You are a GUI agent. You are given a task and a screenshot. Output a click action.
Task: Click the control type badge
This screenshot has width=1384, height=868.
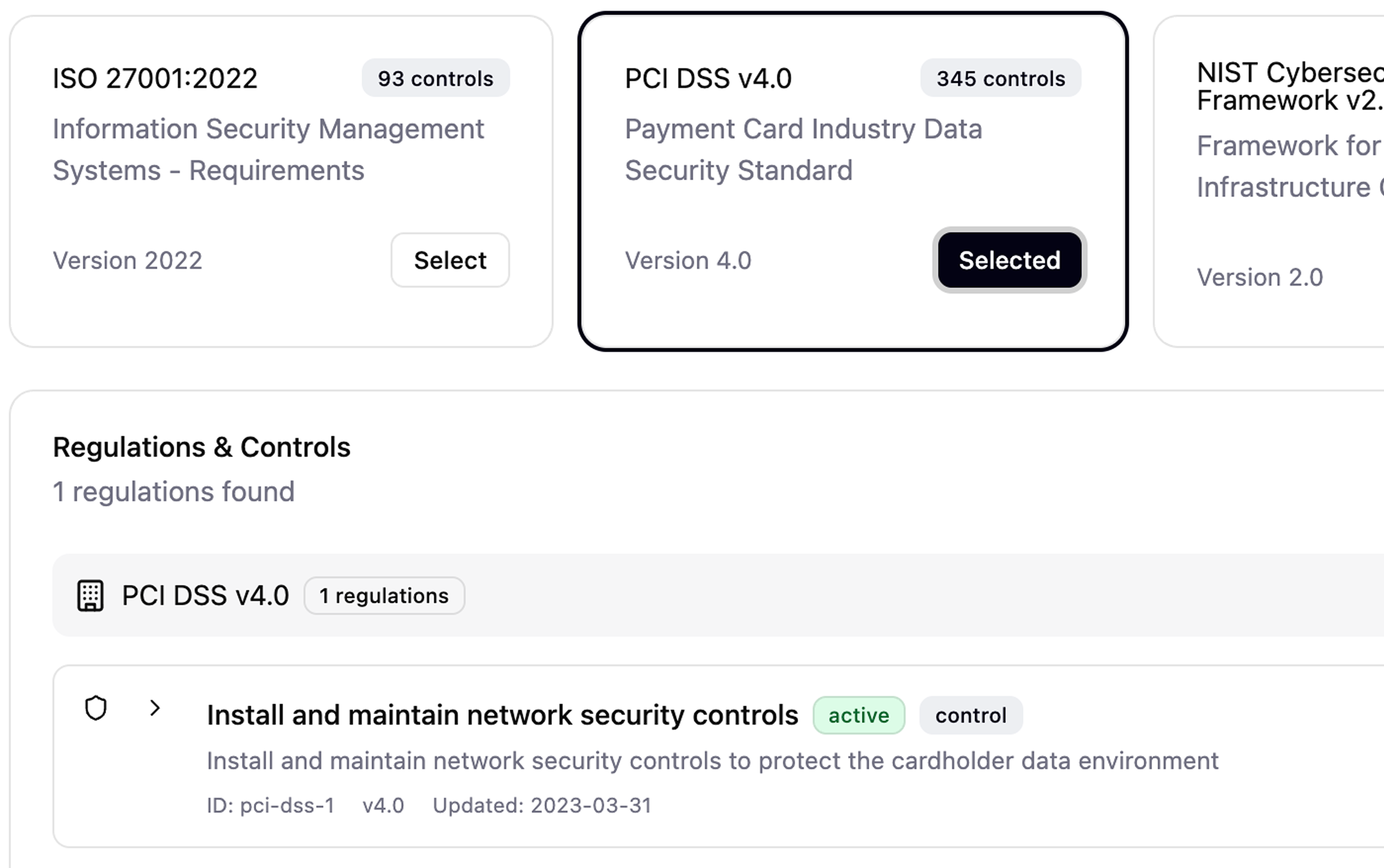click(971, 715)
